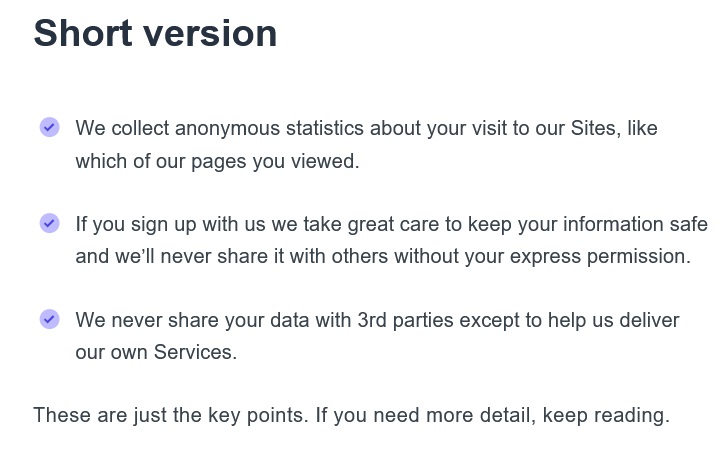Click the words "keep reading"
The height and width of the screenshot is (462, 728).
(x=604, y=415)
